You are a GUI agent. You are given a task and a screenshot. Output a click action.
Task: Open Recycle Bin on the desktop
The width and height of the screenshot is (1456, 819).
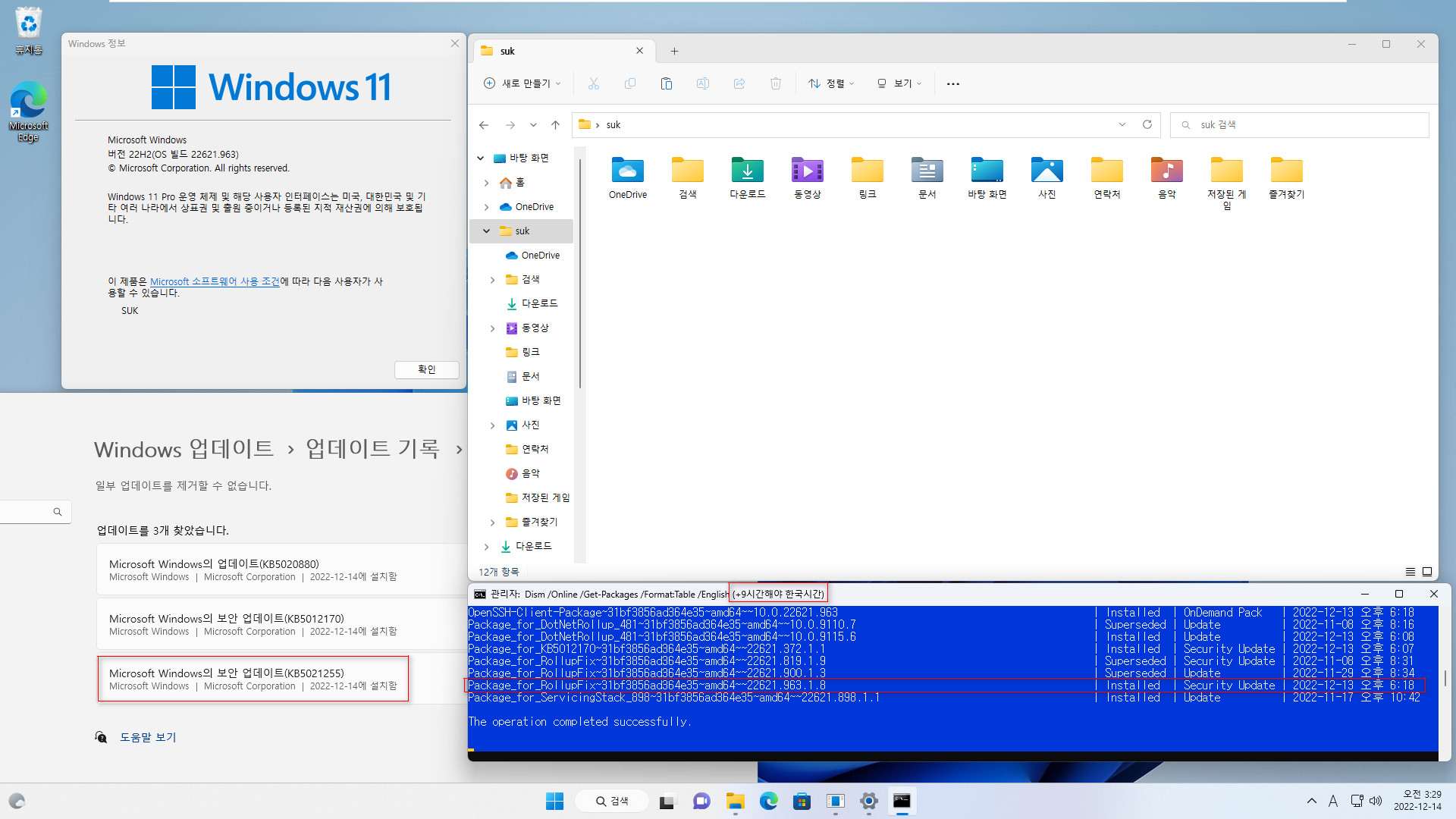click(x=28, y=30)
